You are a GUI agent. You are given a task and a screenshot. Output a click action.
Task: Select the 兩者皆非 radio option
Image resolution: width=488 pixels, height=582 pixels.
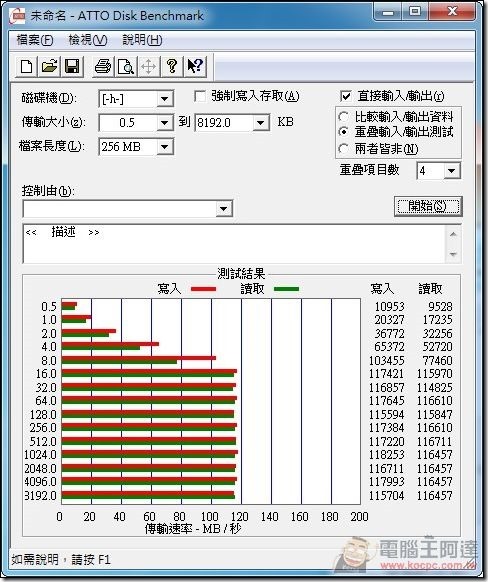pyautogui.click(x=343, y=149)
